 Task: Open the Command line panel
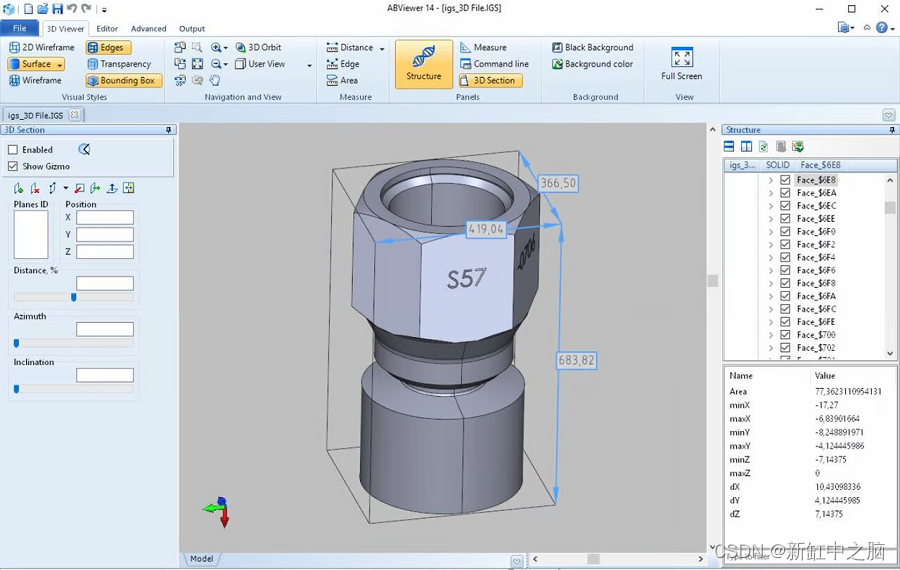(494, 64)
